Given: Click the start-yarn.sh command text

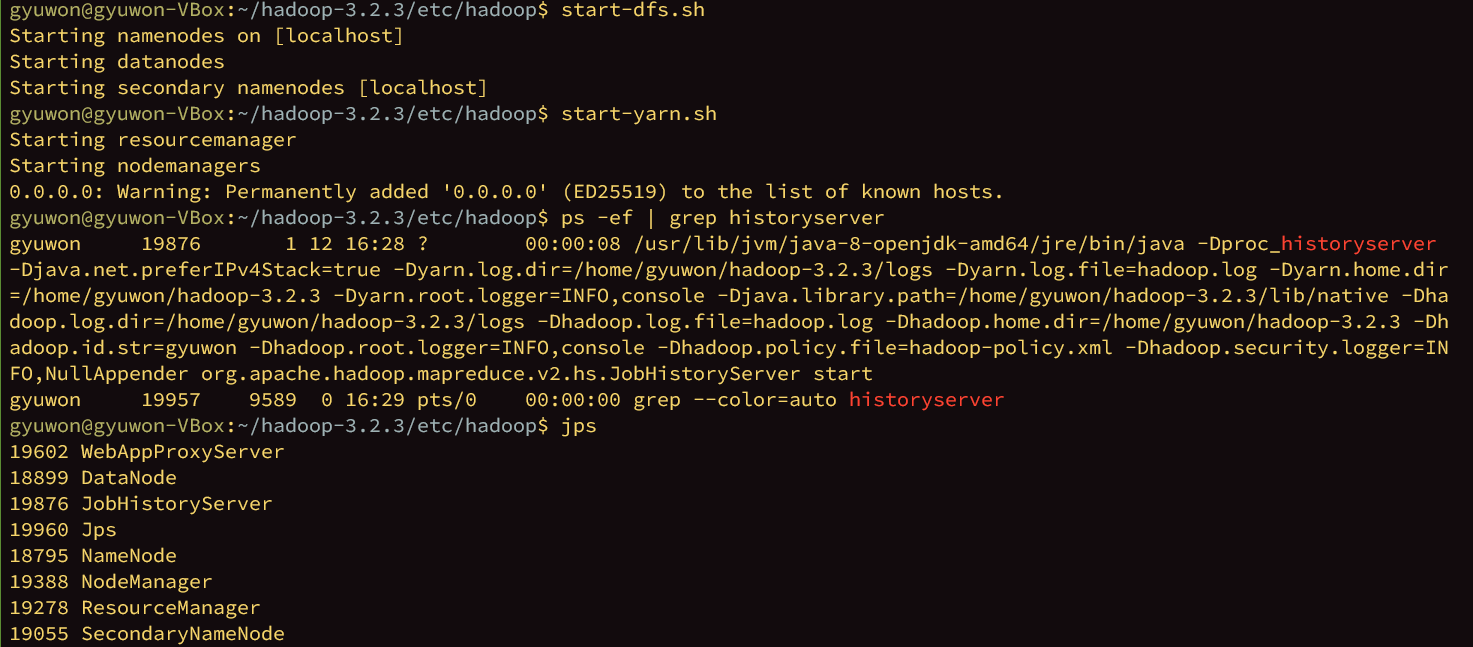Looking at the screenshot, I should coord(639,114).
